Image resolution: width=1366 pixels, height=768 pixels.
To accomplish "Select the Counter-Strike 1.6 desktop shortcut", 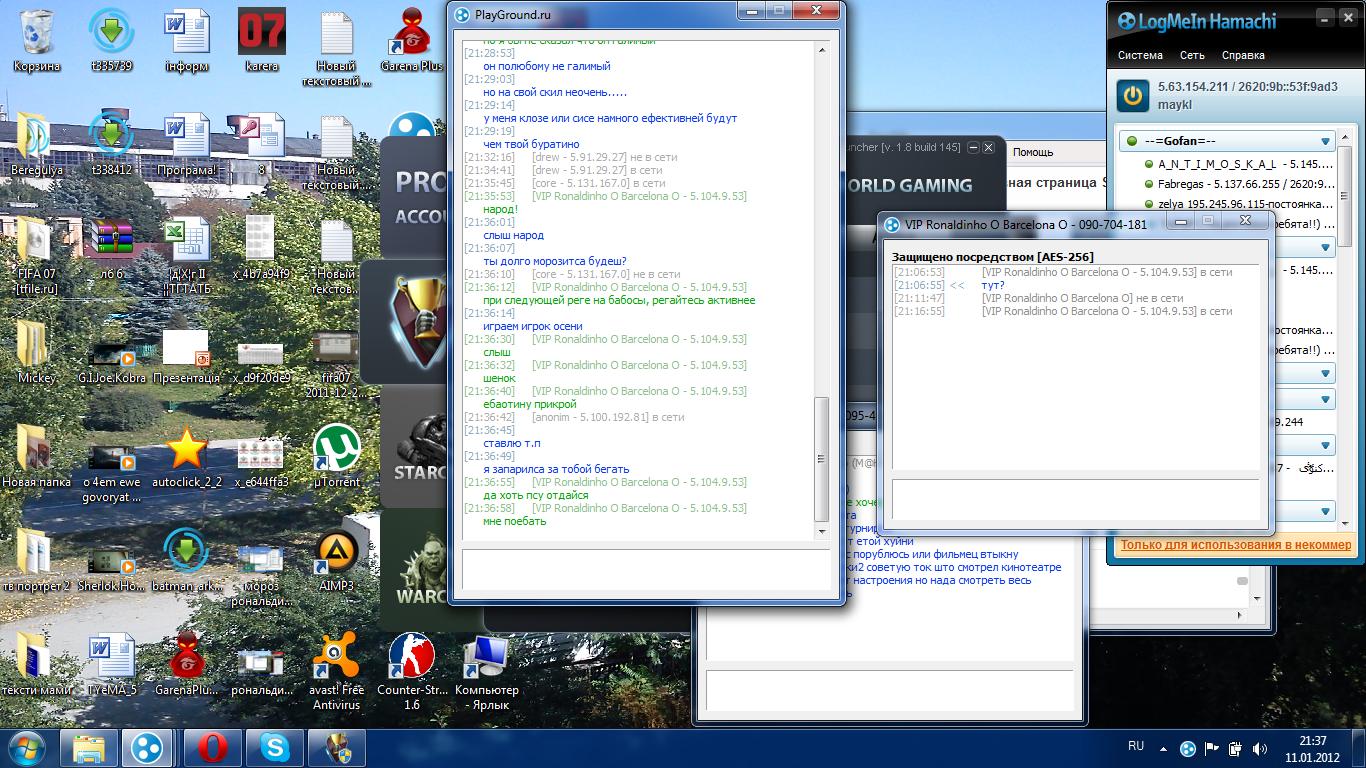I will tap(412, 671).
